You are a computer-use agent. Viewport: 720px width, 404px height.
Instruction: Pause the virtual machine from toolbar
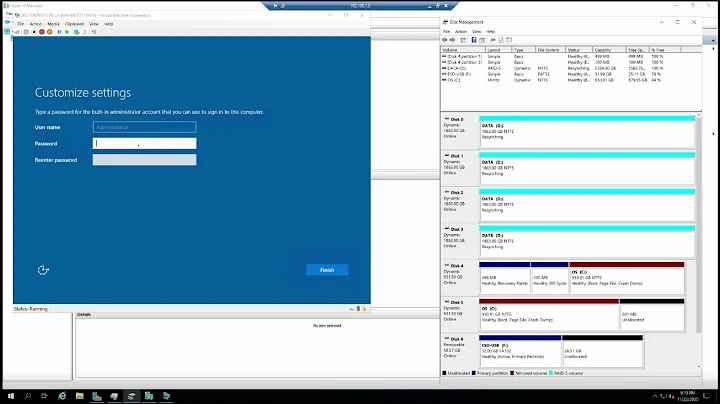tap(59, 32)
